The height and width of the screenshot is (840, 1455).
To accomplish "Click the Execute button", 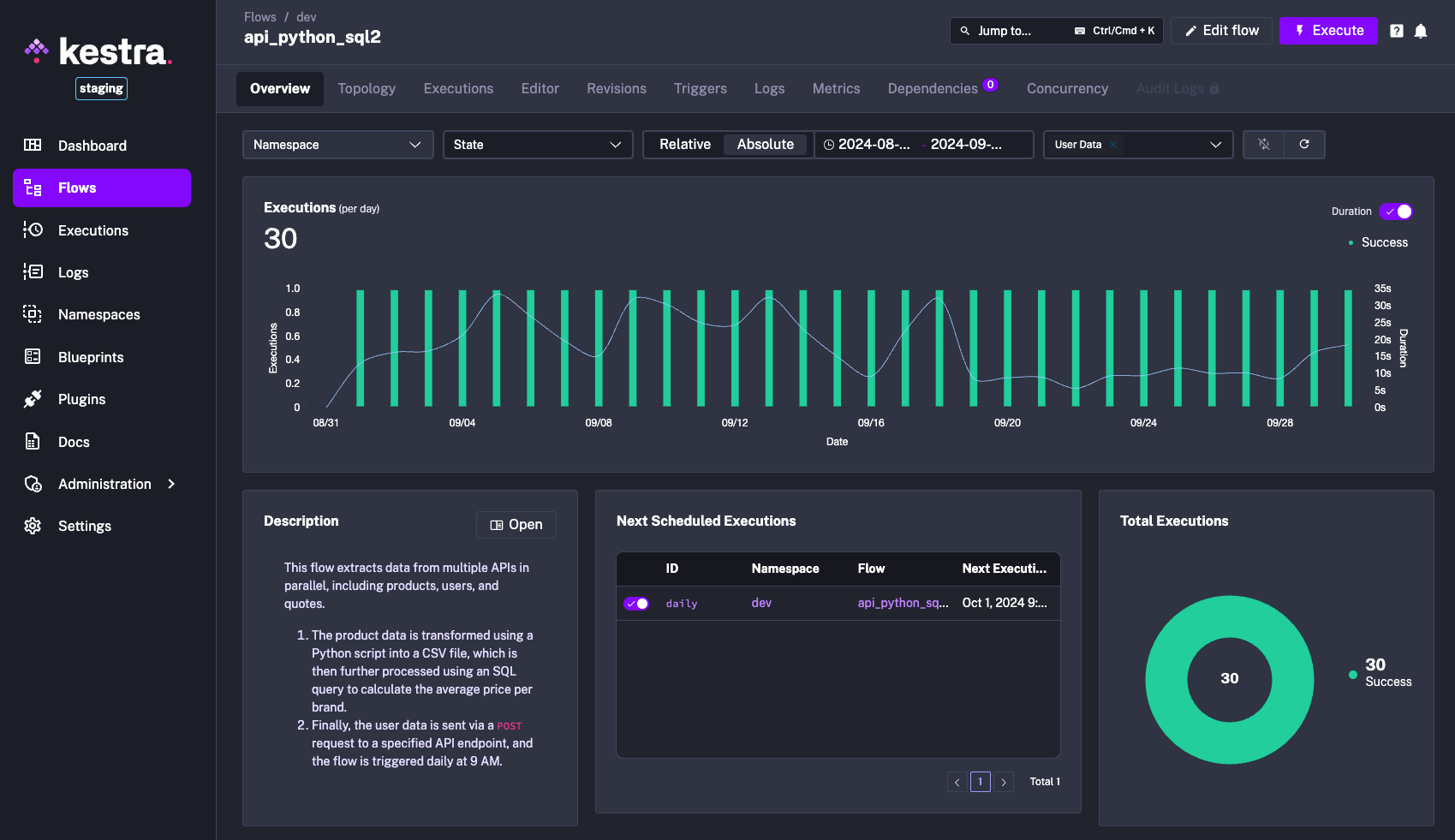I will coord(1328,31).
